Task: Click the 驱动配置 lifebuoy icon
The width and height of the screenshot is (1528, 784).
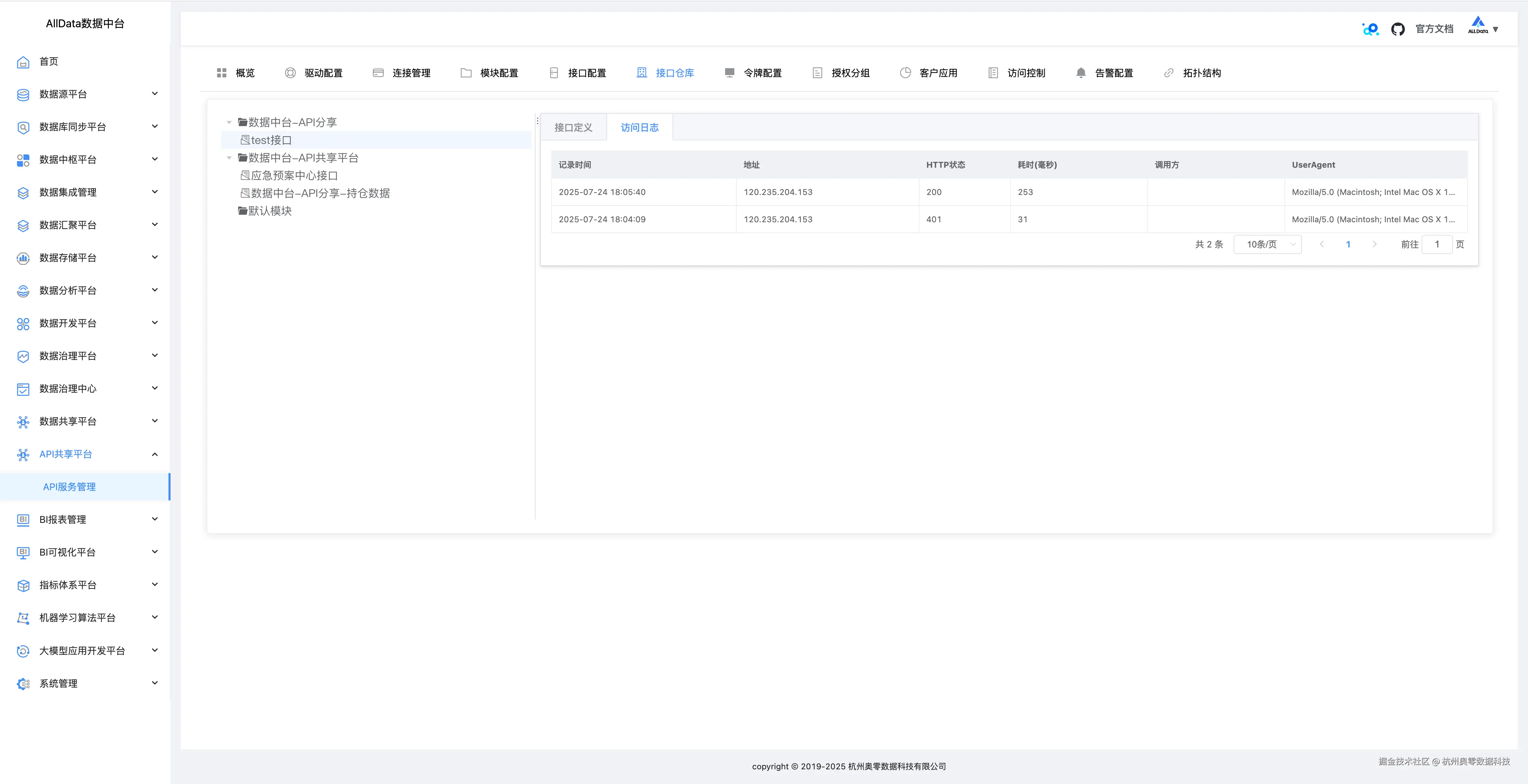Action: click(290, 73)
